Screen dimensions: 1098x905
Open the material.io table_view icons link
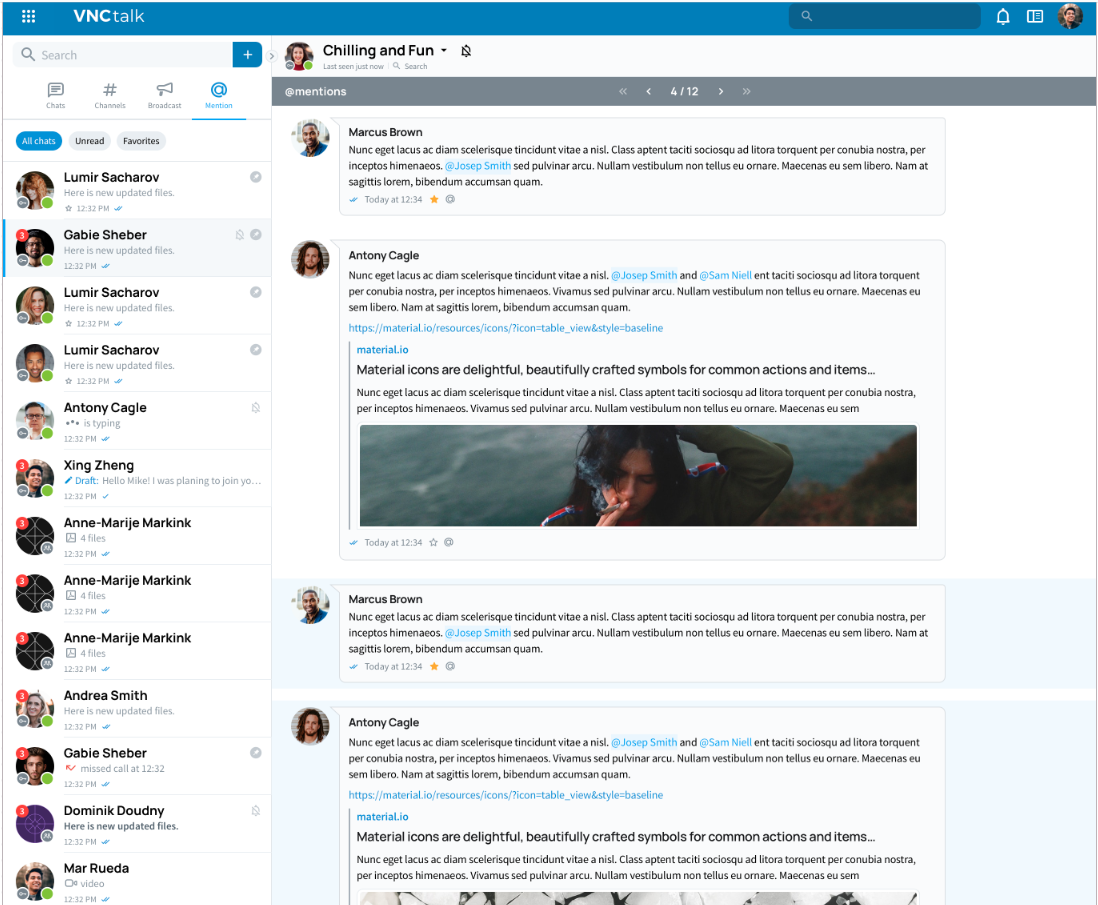tap(505, 328)
